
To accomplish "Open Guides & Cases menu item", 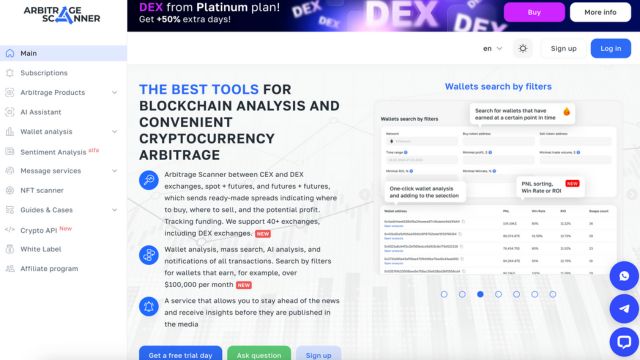I will point(47,210).
